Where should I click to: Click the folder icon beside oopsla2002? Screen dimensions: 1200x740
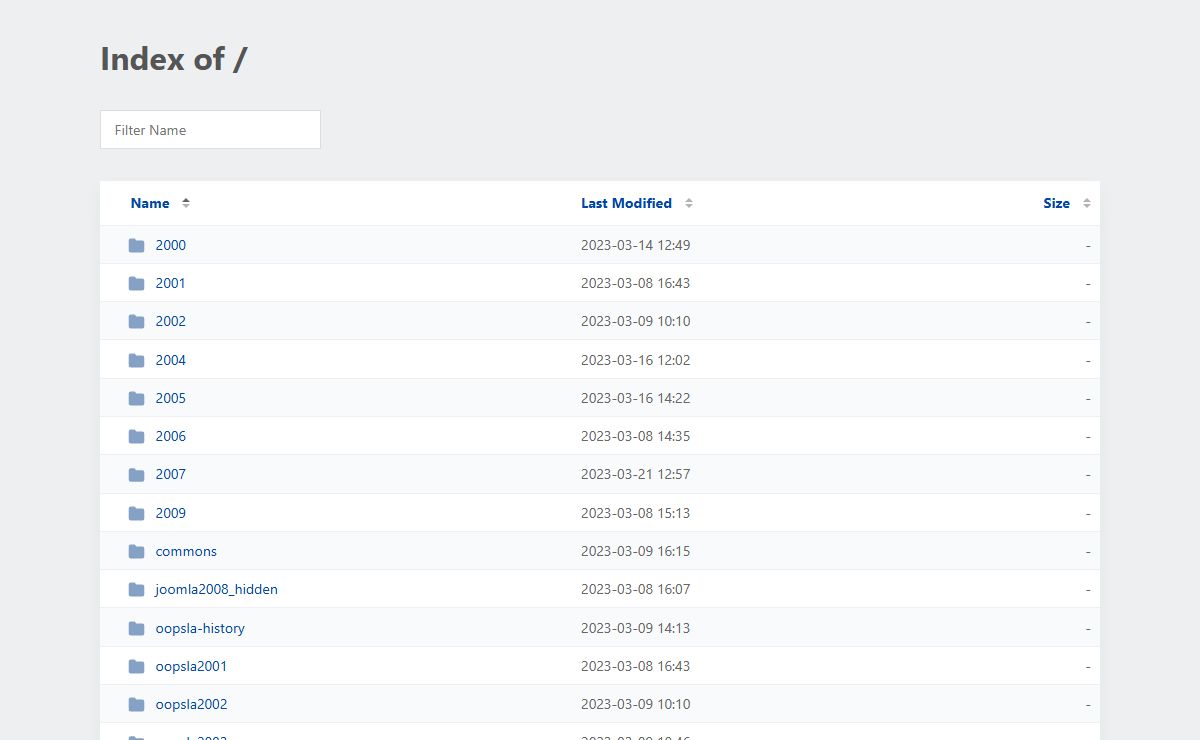[136, 705]
